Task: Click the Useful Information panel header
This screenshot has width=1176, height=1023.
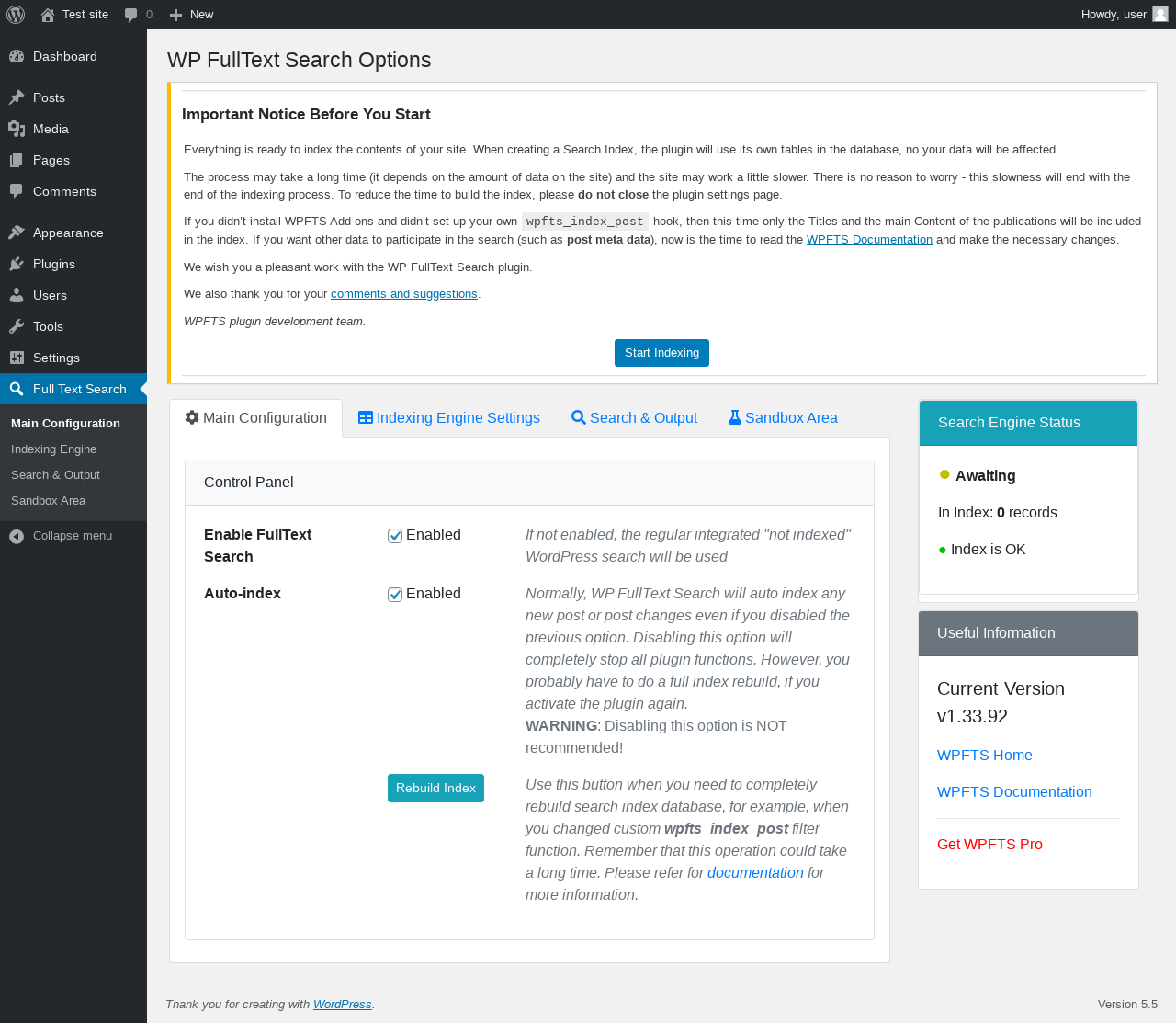Action: point(1028,633)
